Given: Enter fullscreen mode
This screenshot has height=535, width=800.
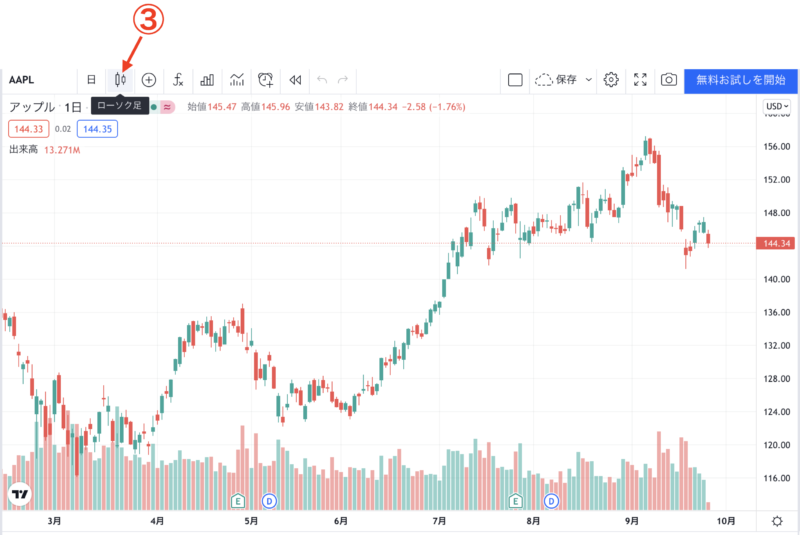Looking at the screenshot, I should click(x=640, y=80).
